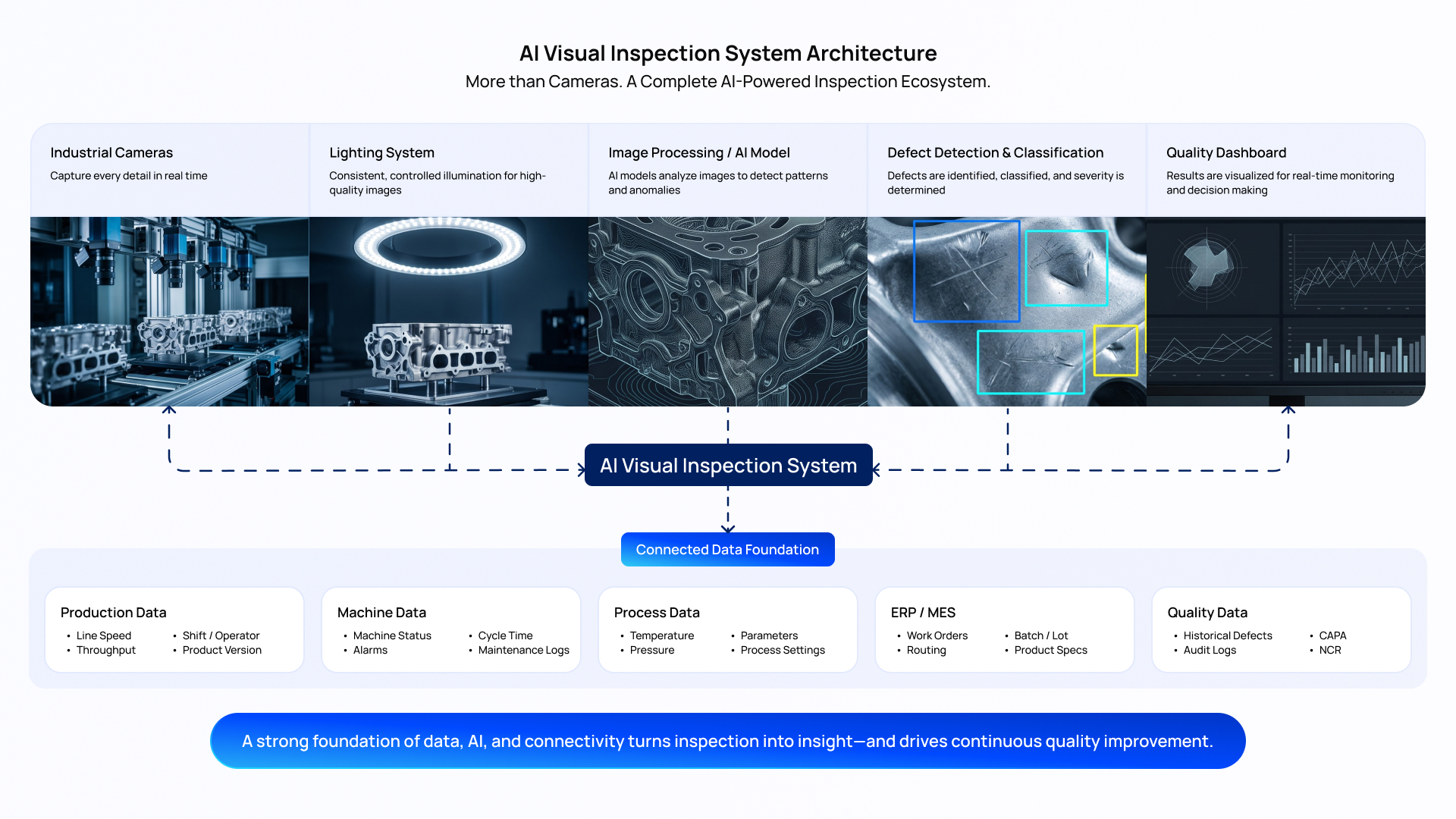Select the Quality Dashboard heading

1226,152
